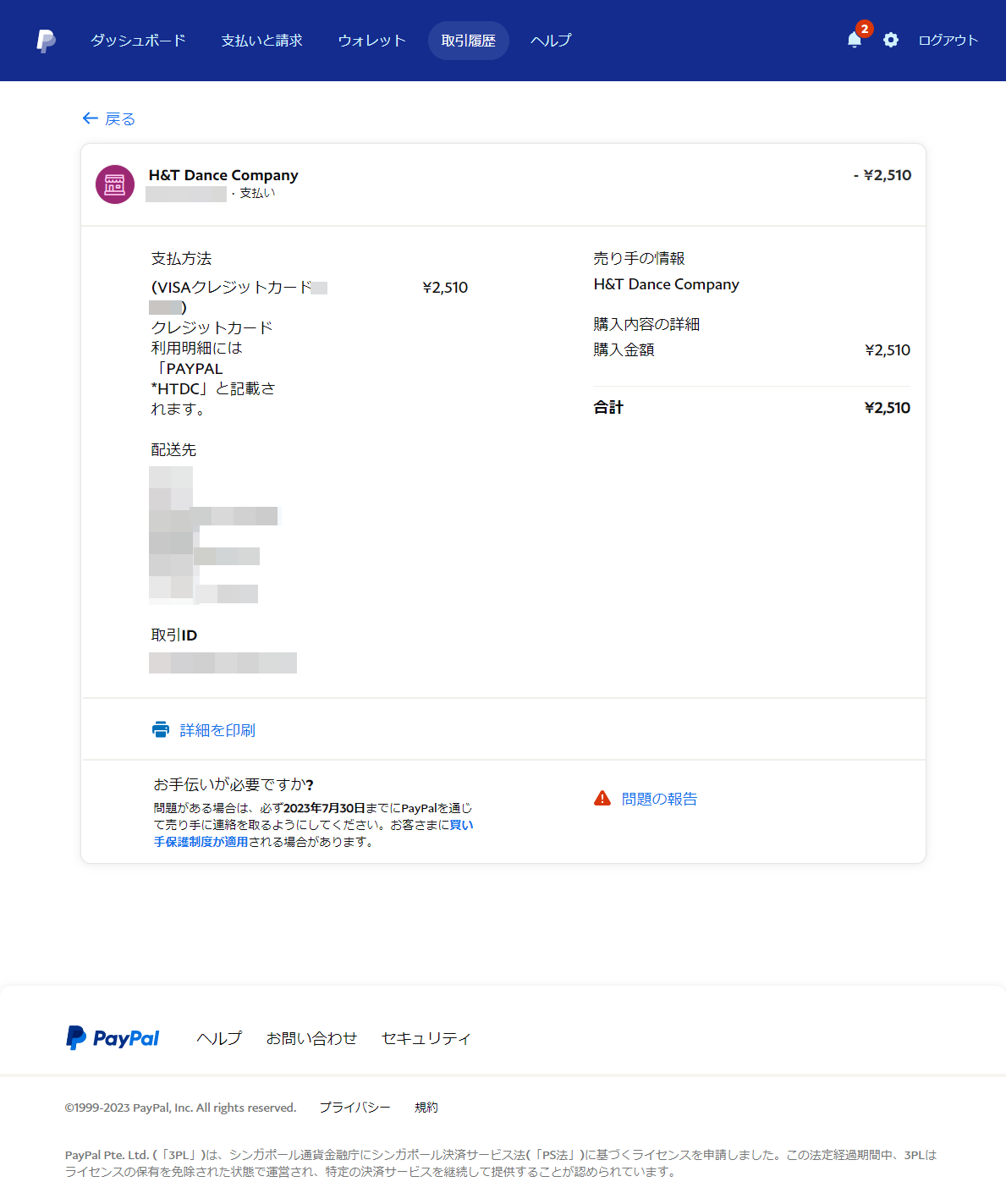Click H&T Dance Company under 売り手の情報
1006x1204 pixels.
667,284
